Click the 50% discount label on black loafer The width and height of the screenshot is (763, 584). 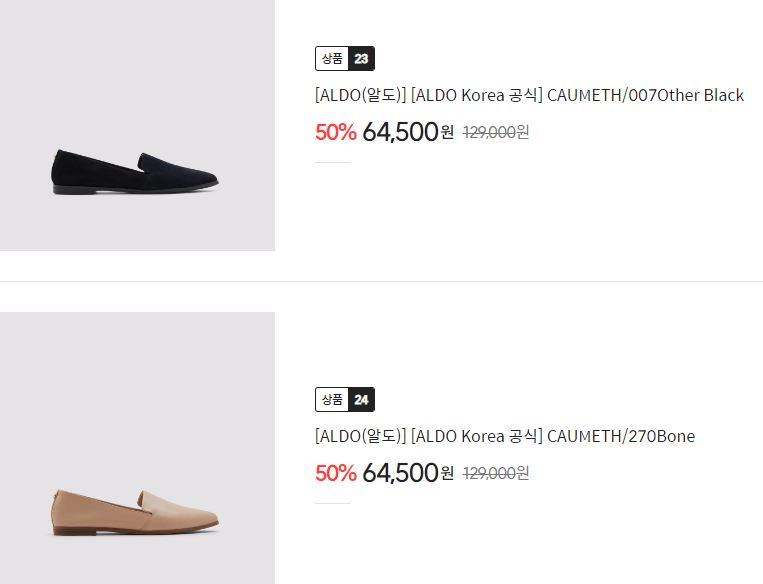tap(336, 132)
